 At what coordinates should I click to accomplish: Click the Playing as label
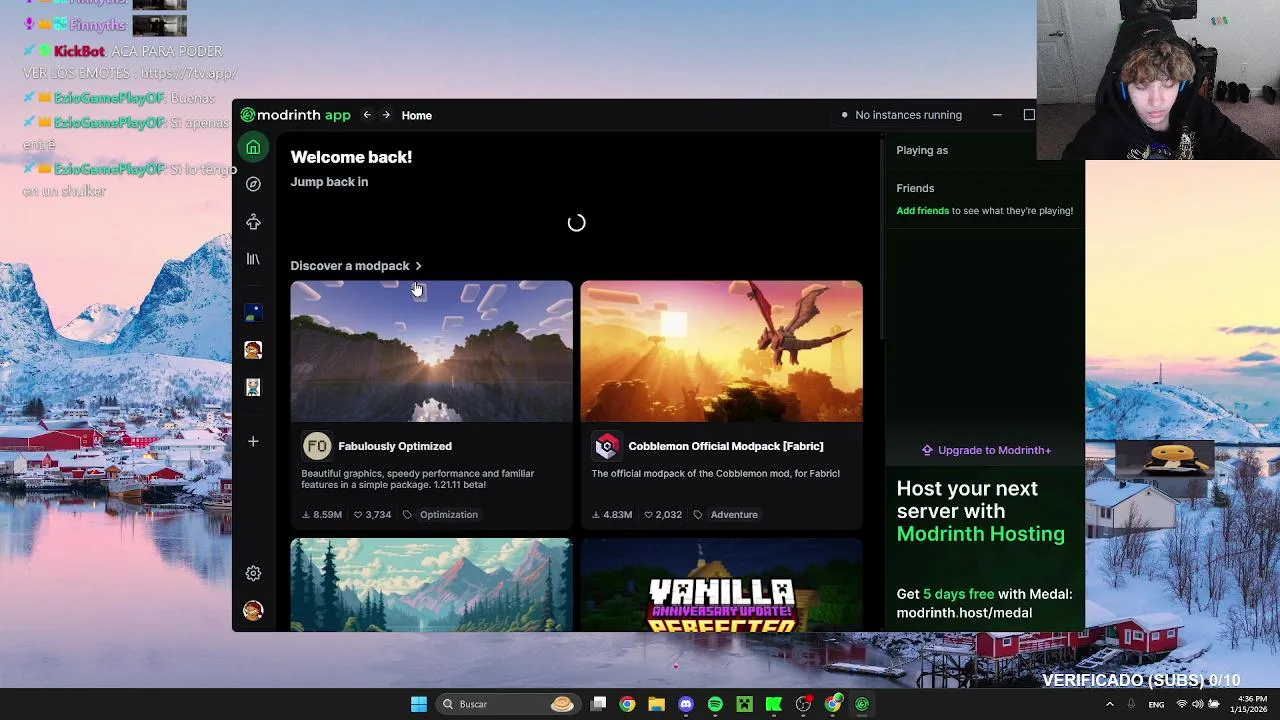(x=922, y=150)
